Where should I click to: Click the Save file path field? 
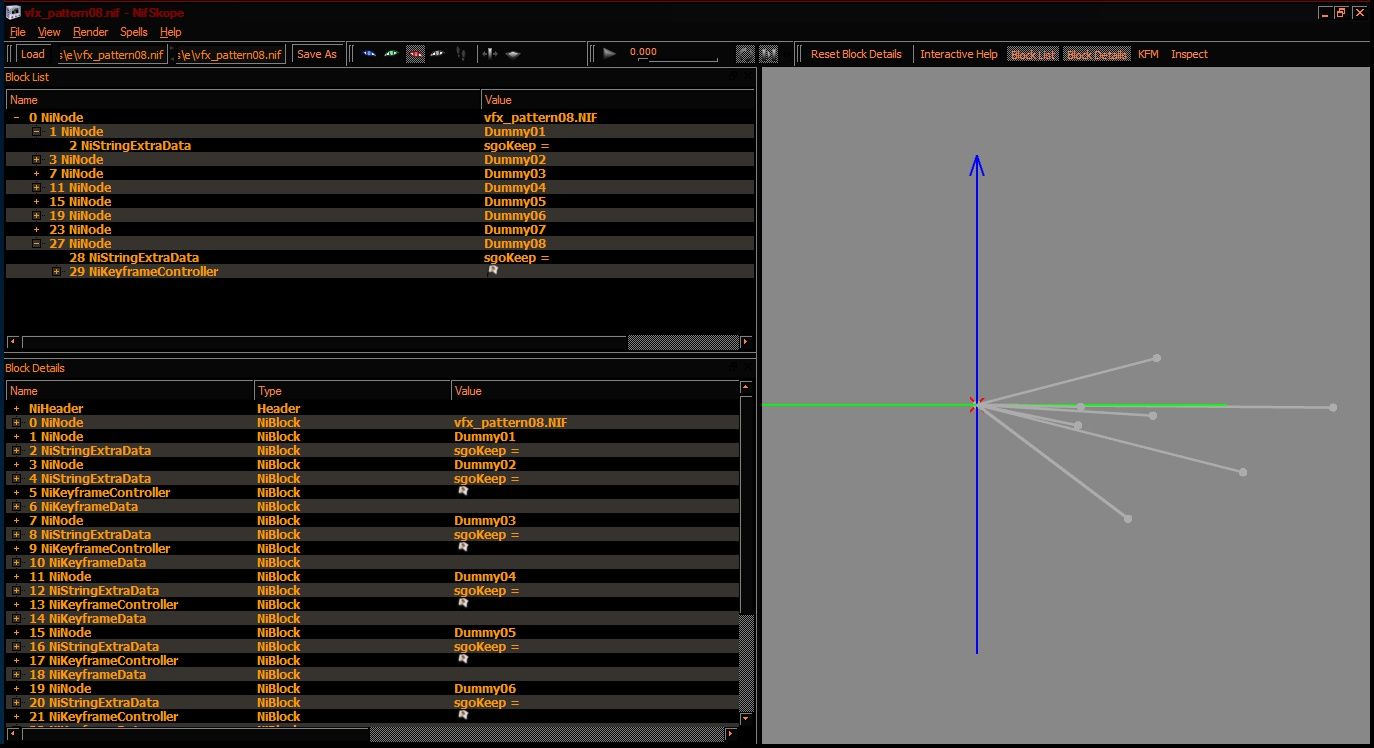click(231, 54)
